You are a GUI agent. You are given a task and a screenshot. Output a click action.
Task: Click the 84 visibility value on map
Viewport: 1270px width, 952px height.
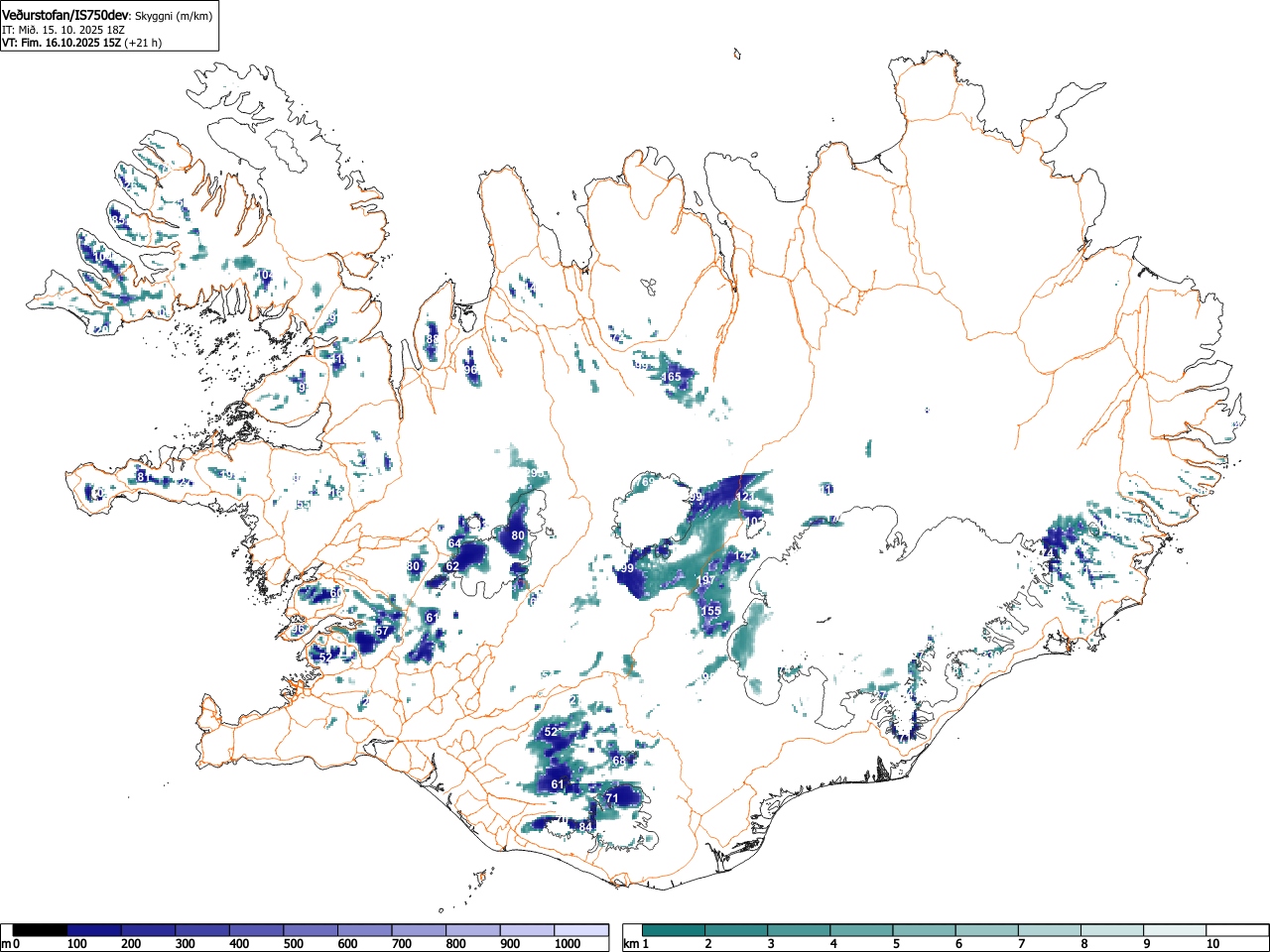coord(585,827)
